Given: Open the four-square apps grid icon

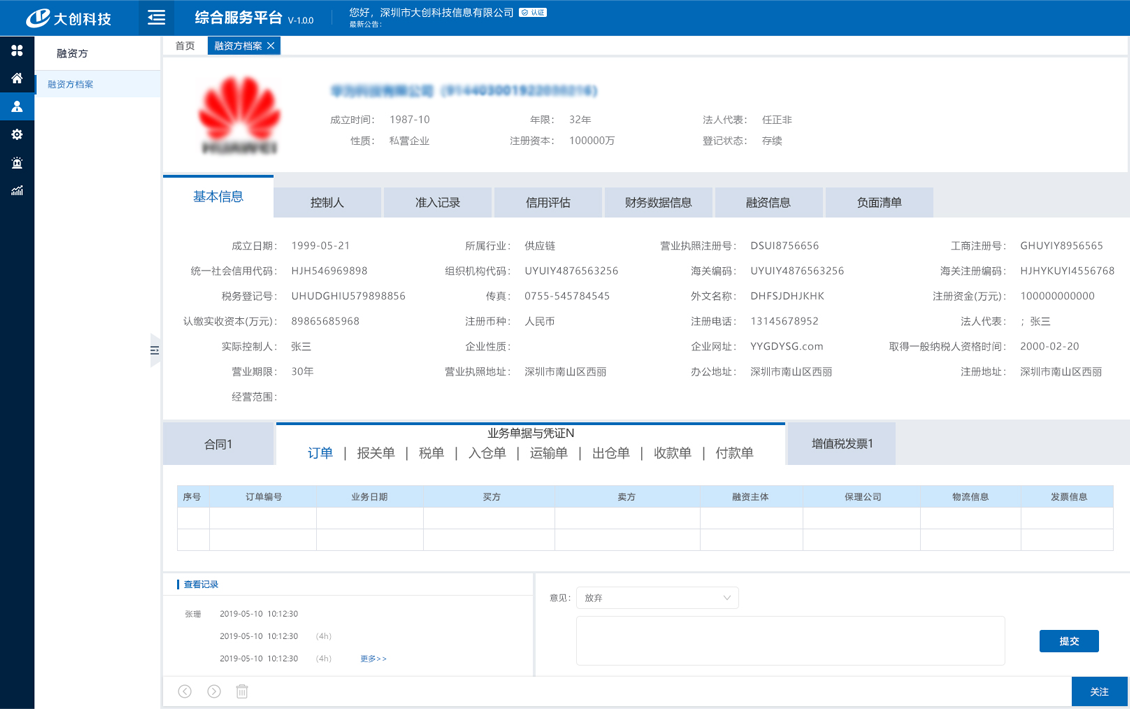Looking at the screenshot, I should click(x=17, y=50).
